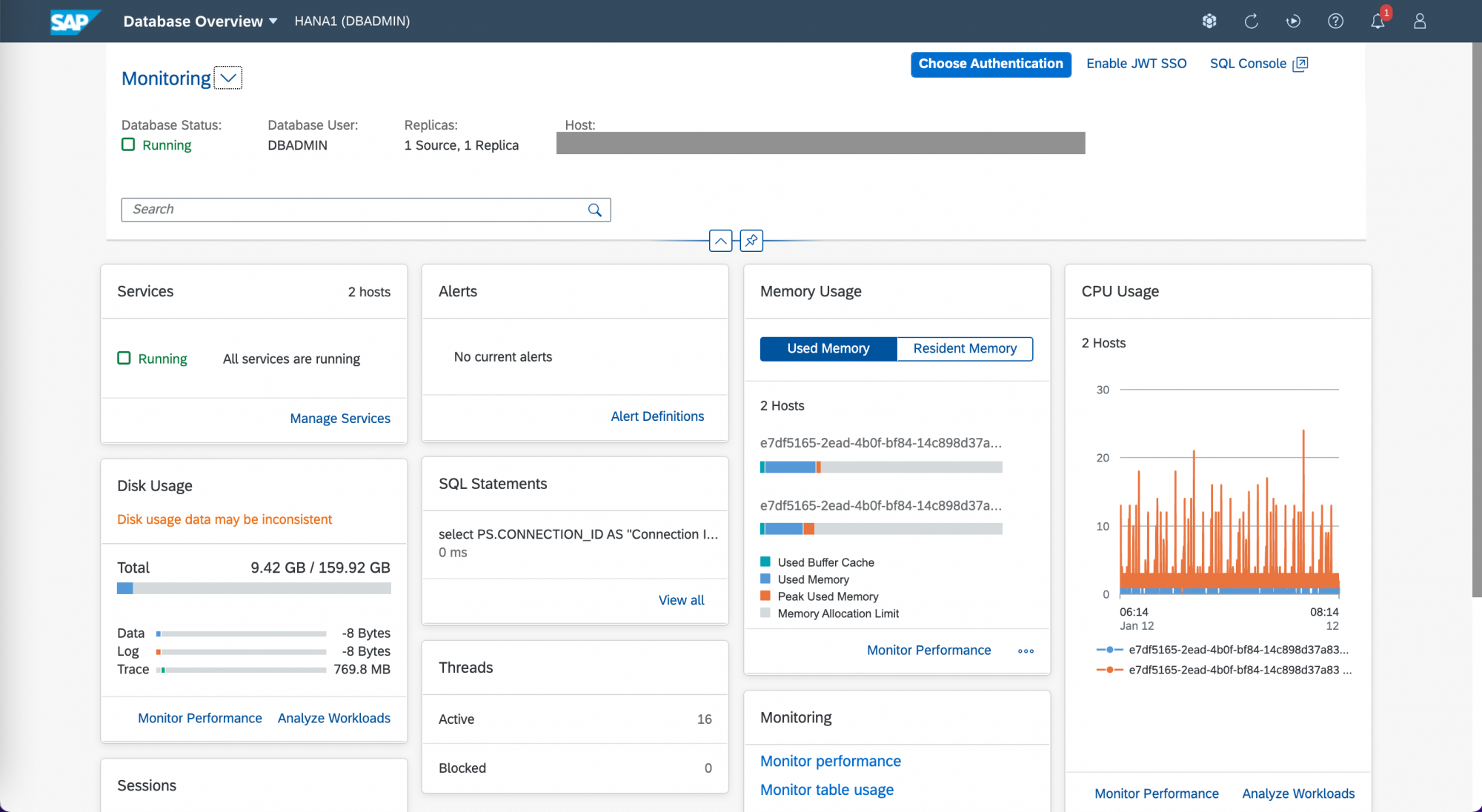Click the Memory Allocation Limit legend swatch
The image size is (1482, 812).
tap(765, 613)
